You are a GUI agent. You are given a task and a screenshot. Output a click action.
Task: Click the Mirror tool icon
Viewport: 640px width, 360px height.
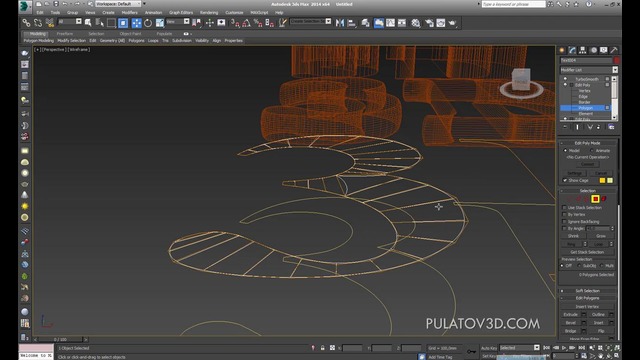pyautogui.click(x=340, y=23)
